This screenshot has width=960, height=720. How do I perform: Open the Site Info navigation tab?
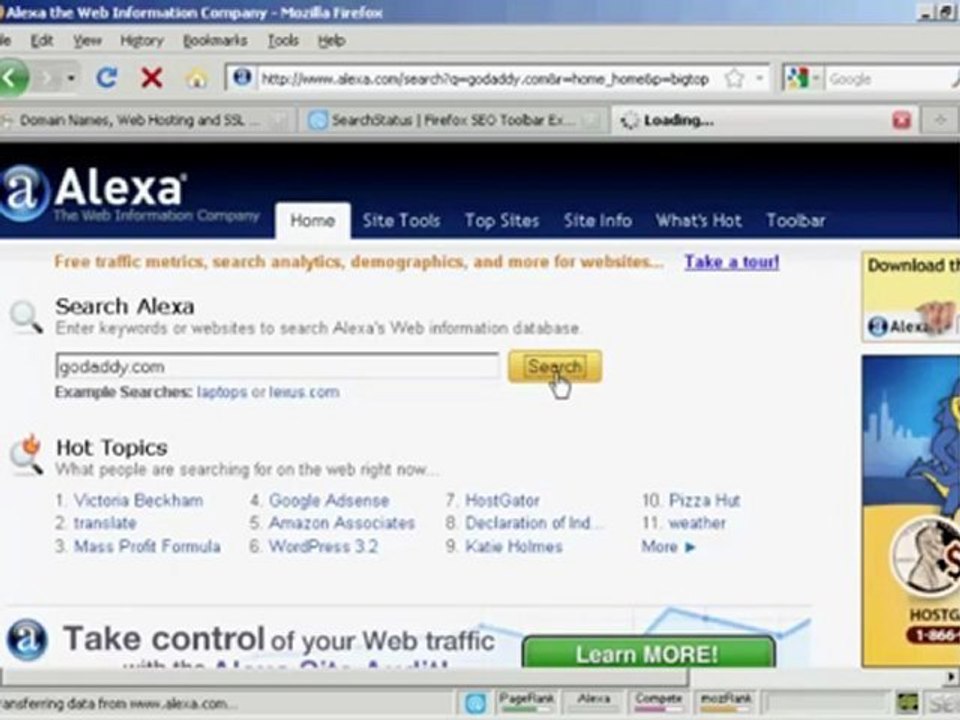pos(598,221)
